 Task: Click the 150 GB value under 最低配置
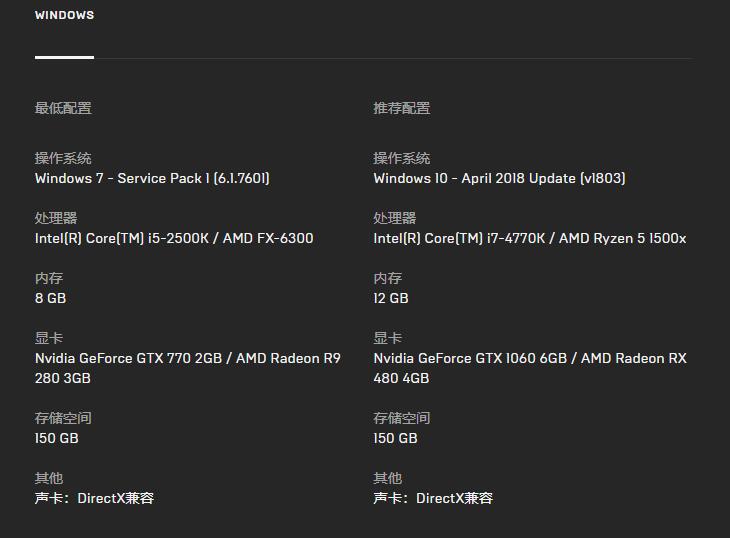(x=56, y=438)
